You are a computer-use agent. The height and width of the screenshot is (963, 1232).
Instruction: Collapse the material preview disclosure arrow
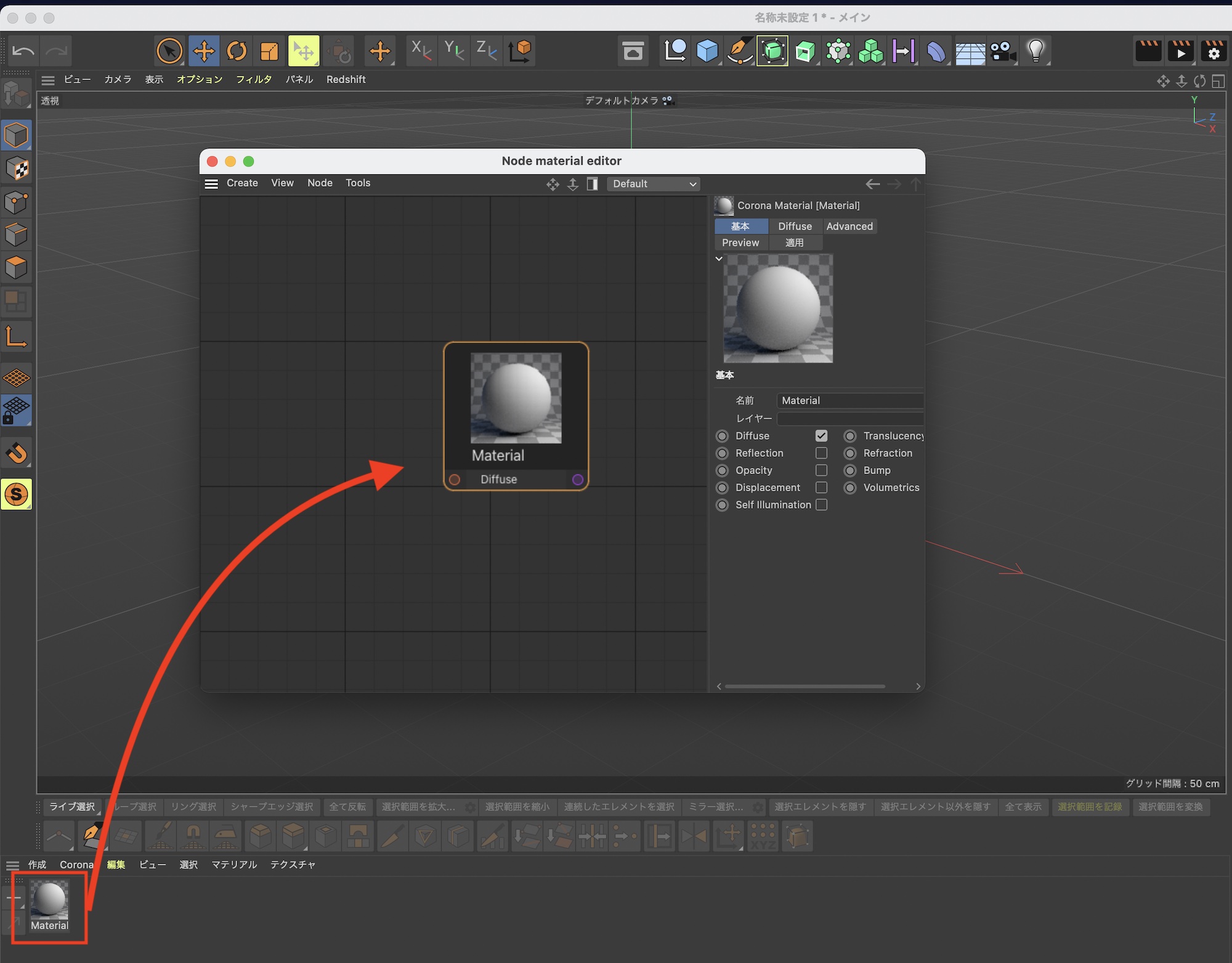(x=719, y=259)
